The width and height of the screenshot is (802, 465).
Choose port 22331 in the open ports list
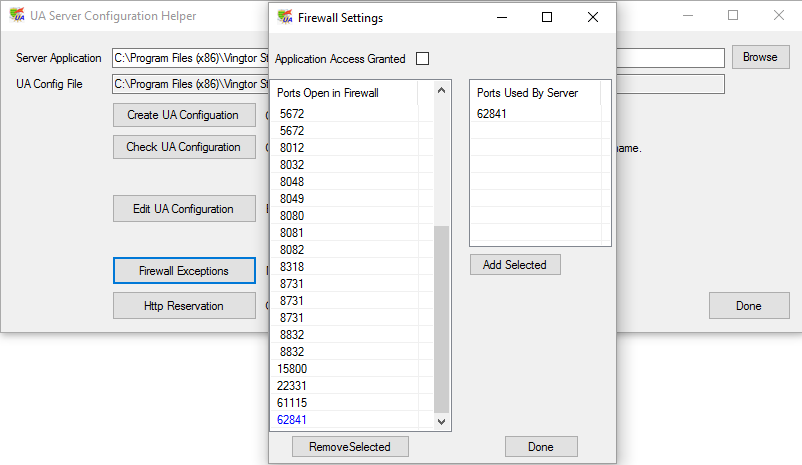pyautogui.click(x=294, y=386)
